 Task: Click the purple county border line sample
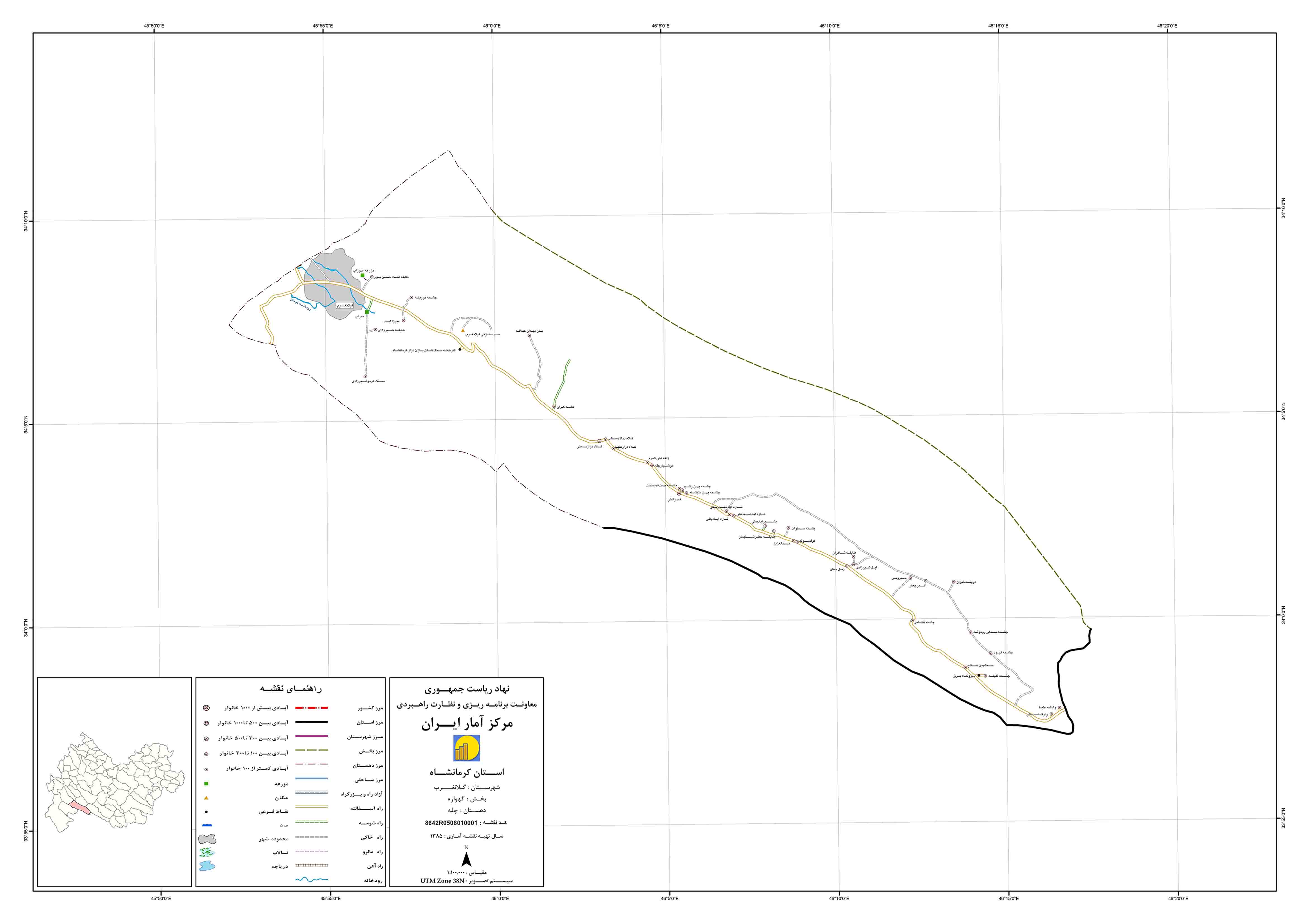click(x=311, y=737)
